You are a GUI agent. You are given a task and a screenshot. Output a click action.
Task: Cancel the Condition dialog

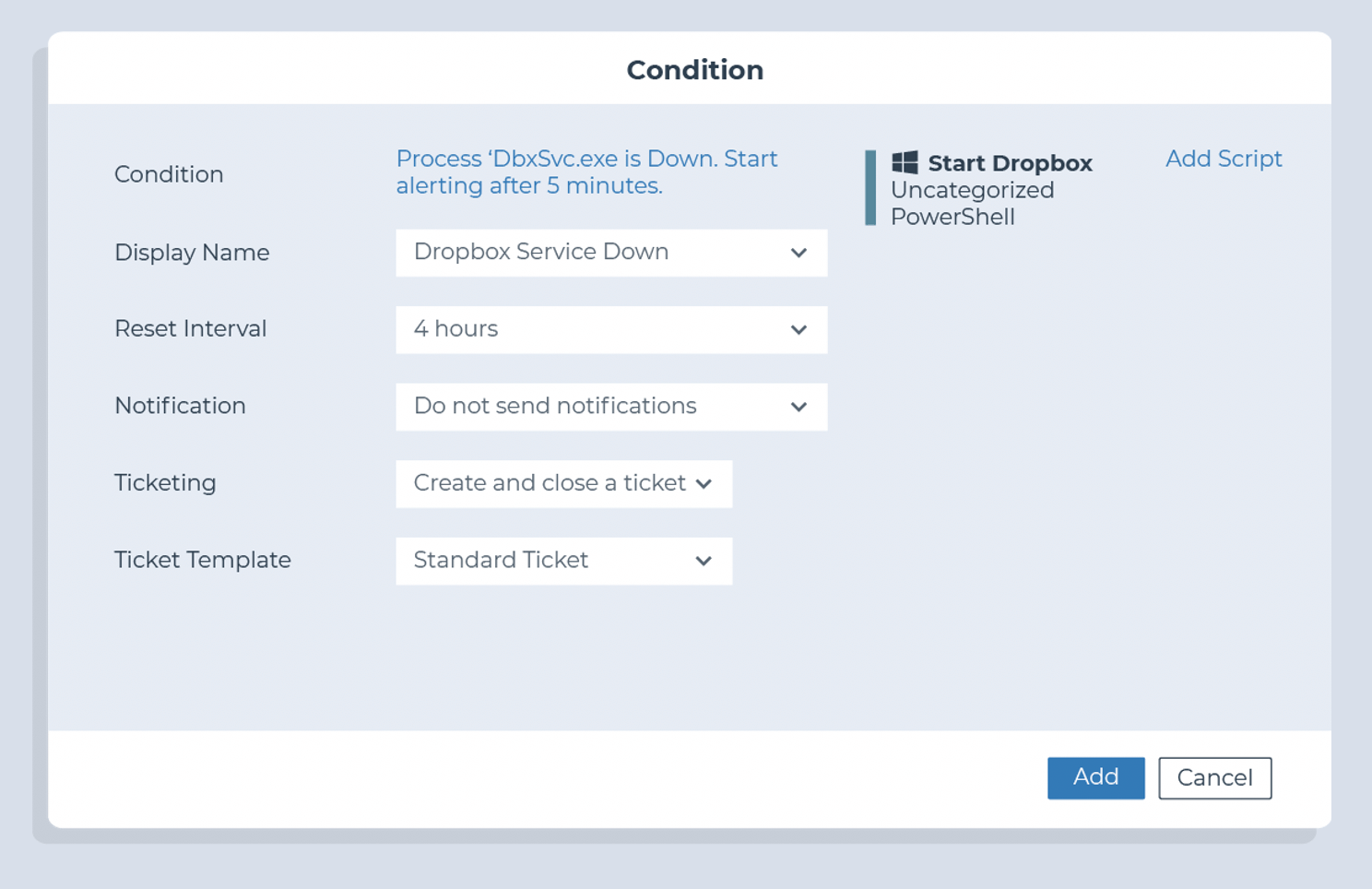(x=1214, y=777)
